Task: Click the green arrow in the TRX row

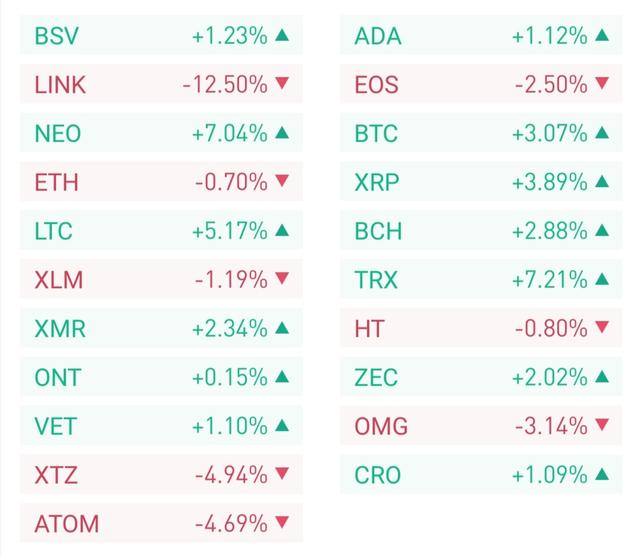Action: pyautogui.click(x=602, y=280)
